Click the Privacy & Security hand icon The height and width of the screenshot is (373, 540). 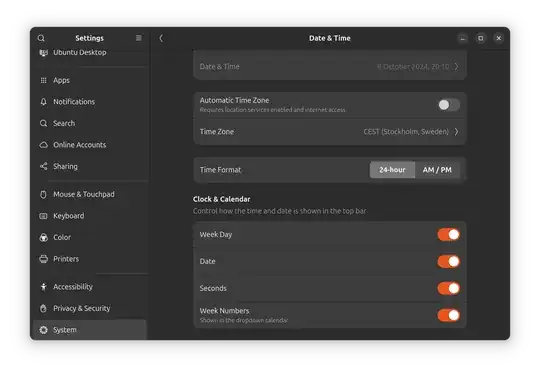43,308
